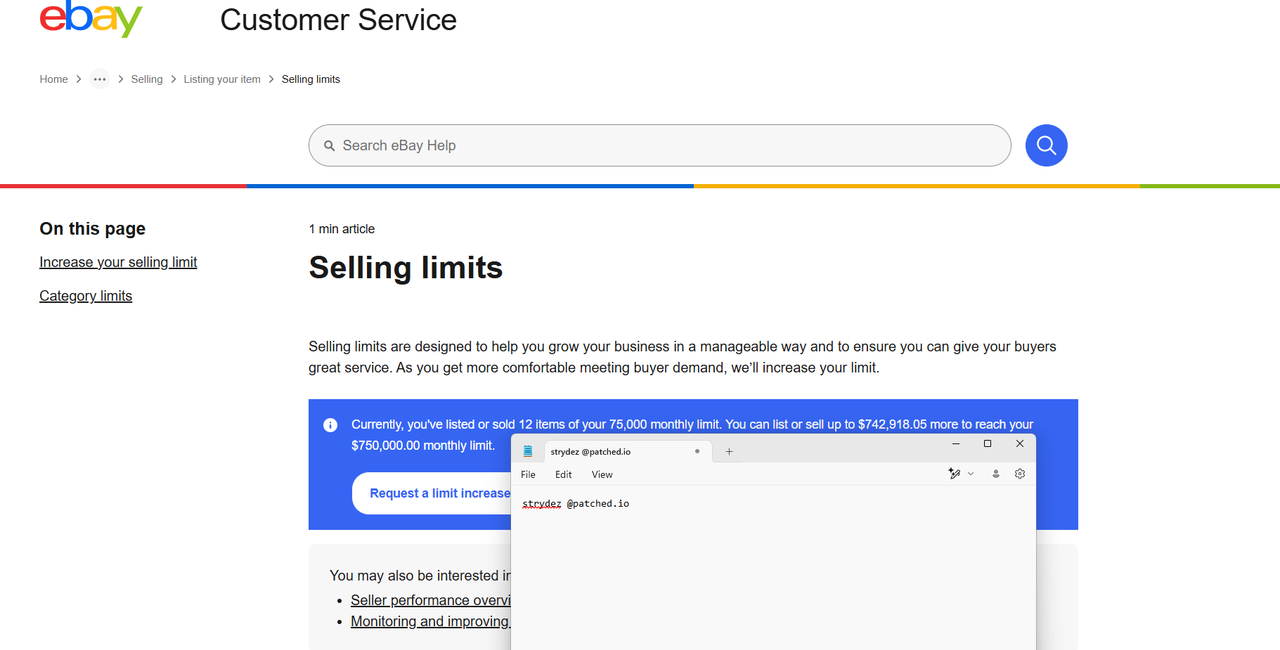Screen dimensions: 1280x650
Task: Click the eBay logo
Action: (x=91, y=19)
